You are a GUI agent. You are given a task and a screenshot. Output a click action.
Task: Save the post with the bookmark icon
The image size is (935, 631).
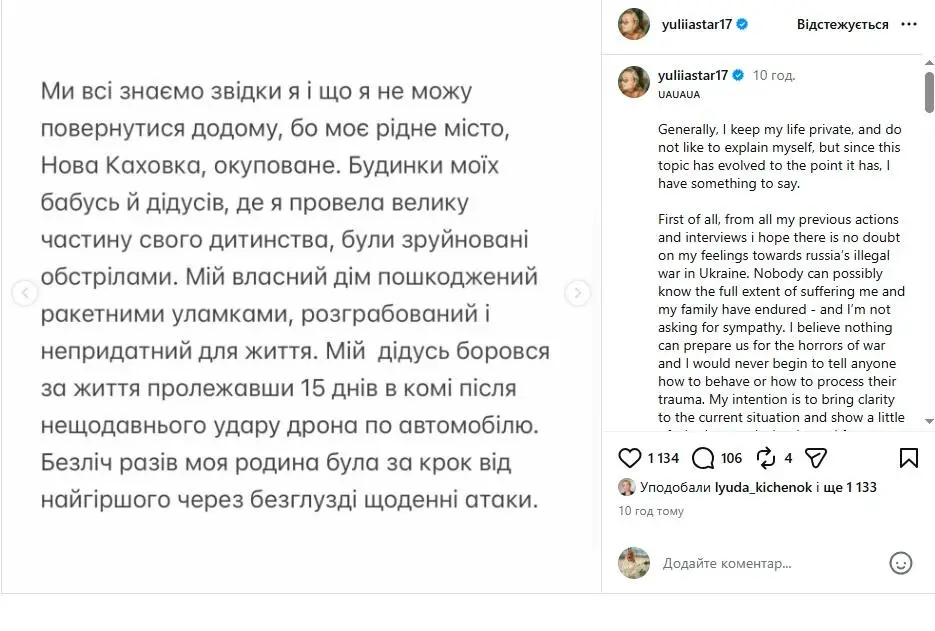(x=908, y=458)
